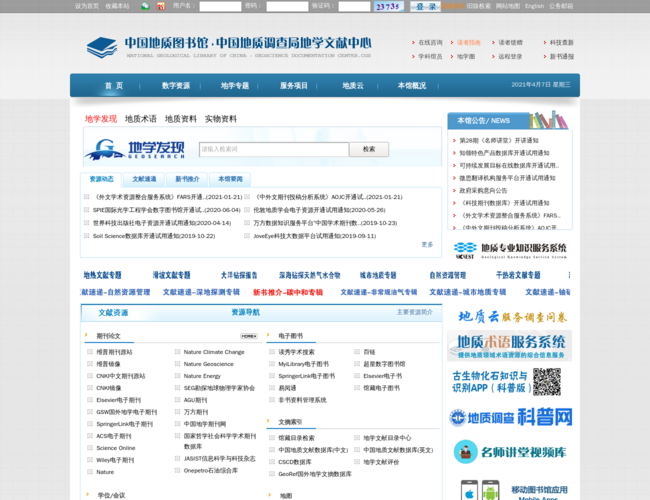This screenshot has width=650, height=500.
Task: Switch to the 资源导航 tab
Action: point(245,312)
